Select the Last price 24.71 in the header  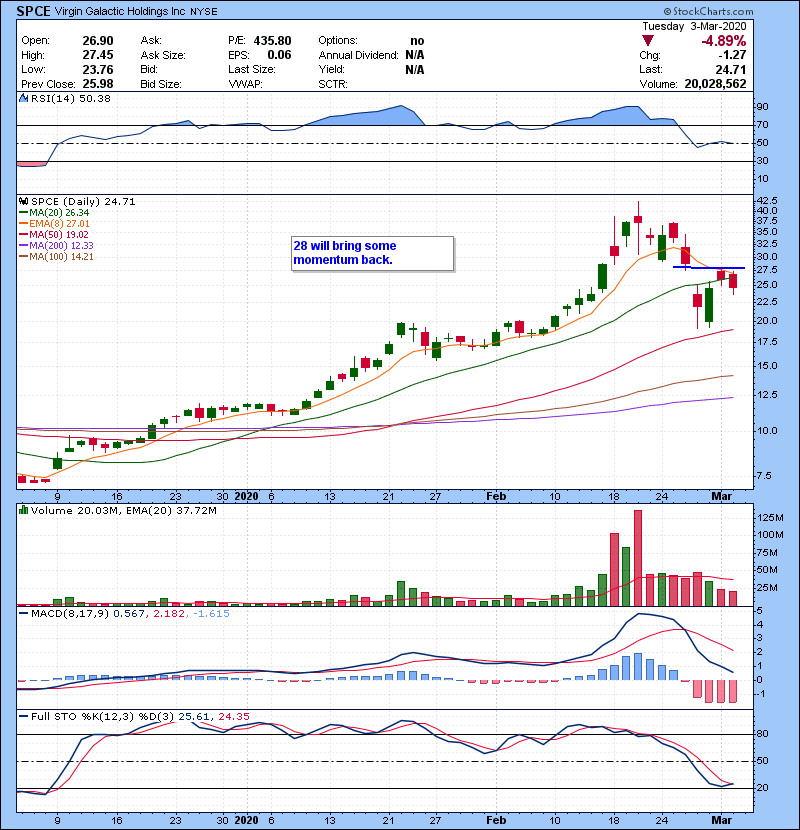click(x=731, y=70)
